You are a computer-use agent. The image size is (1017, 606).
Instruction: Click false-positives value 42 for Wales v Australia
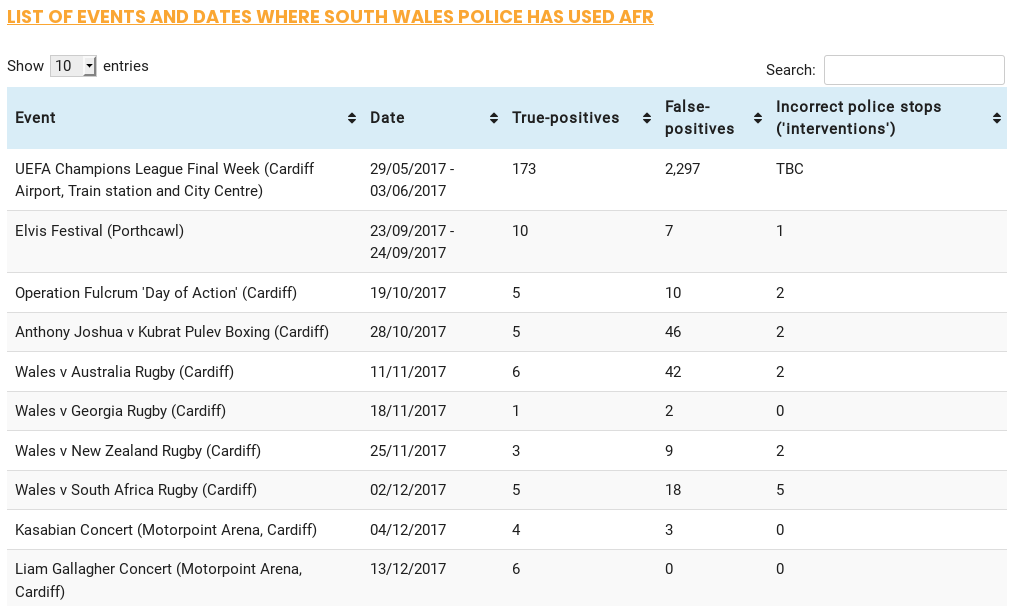point(673,372)
